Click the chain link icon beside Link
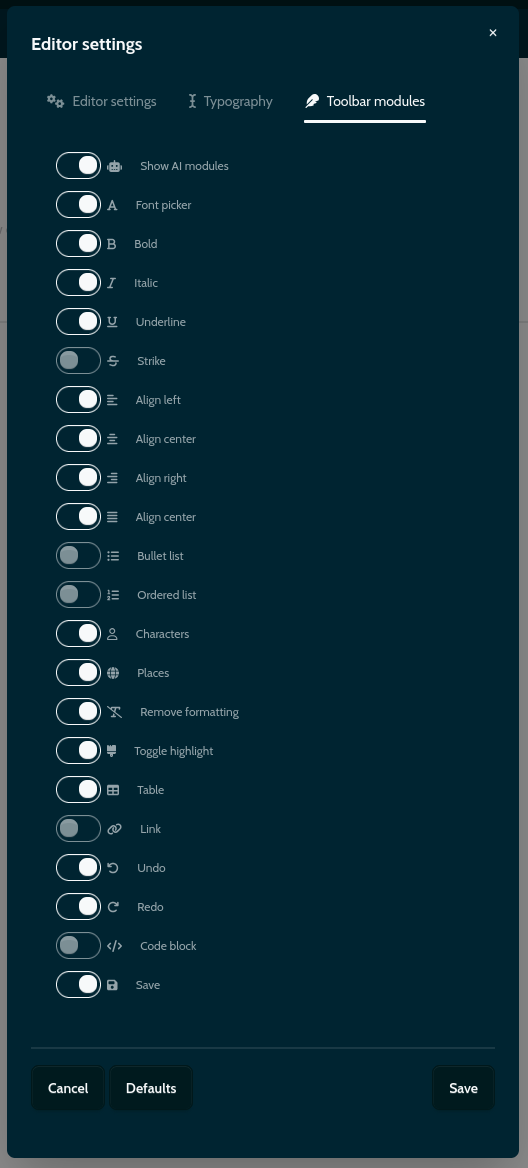 pyautogui.click(x=114, y=829)
